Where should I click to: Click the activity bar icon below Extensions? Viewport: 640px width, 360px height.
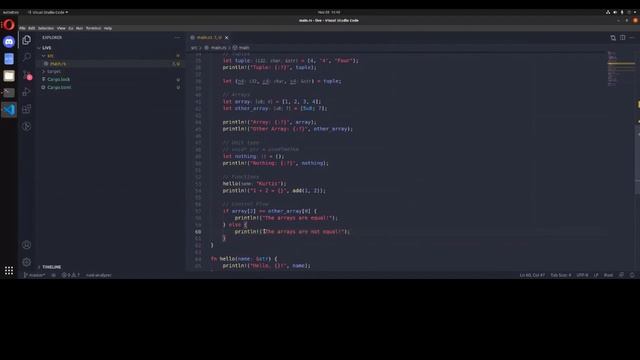point(27,126)
